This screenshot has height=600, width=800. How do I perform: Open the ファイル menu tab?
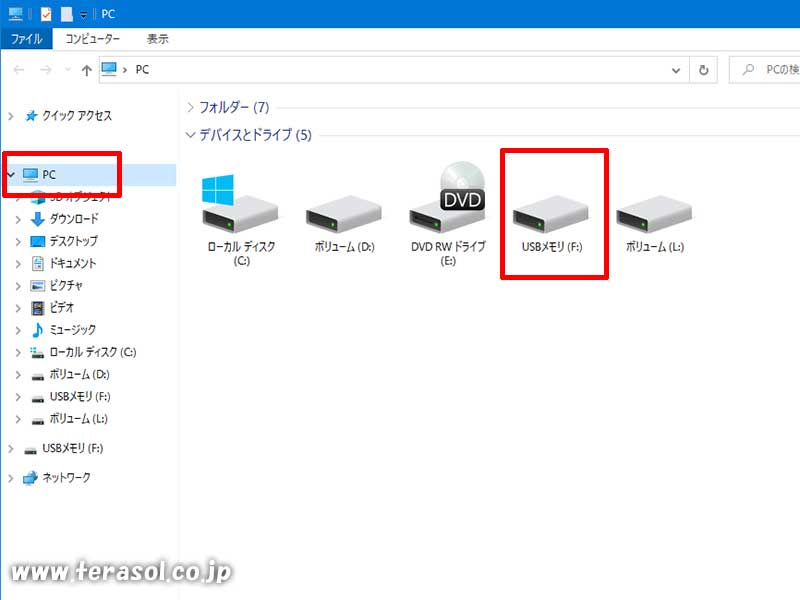coord(26,39)
